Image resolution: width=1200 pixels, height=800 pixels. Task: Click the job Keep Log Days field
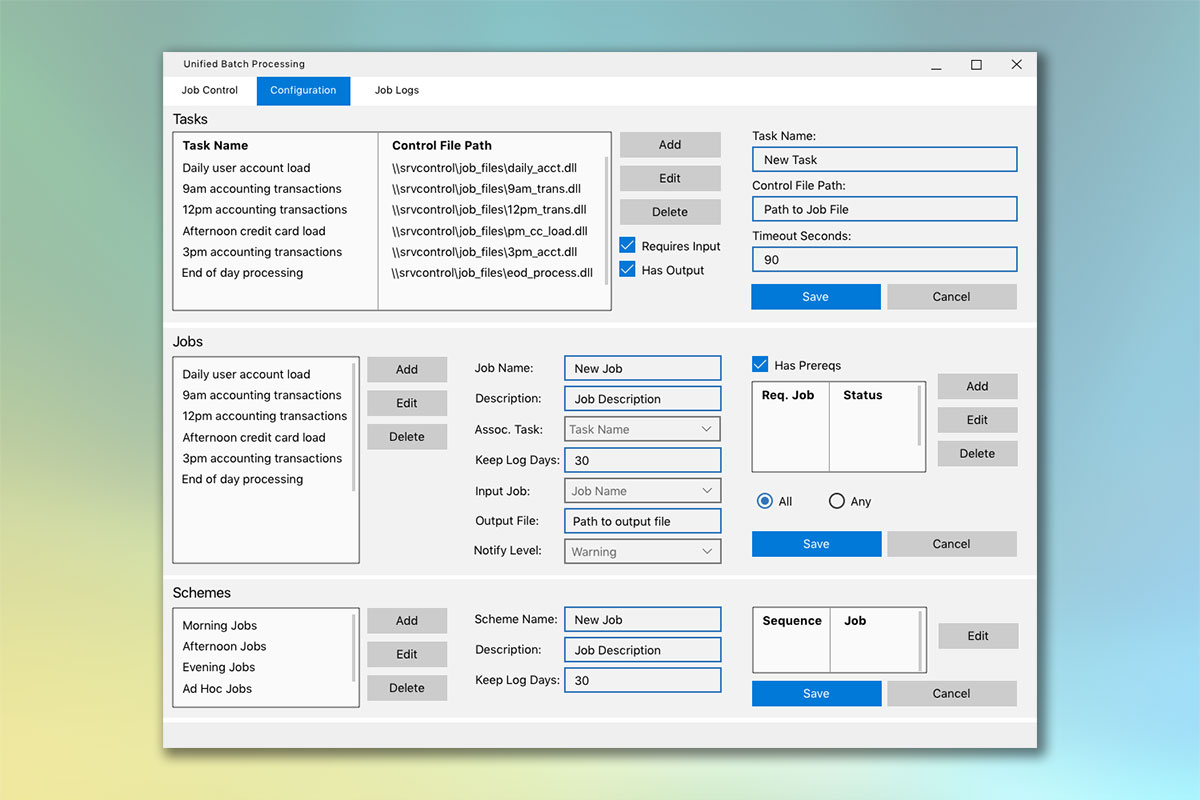(x=642, y=460)
